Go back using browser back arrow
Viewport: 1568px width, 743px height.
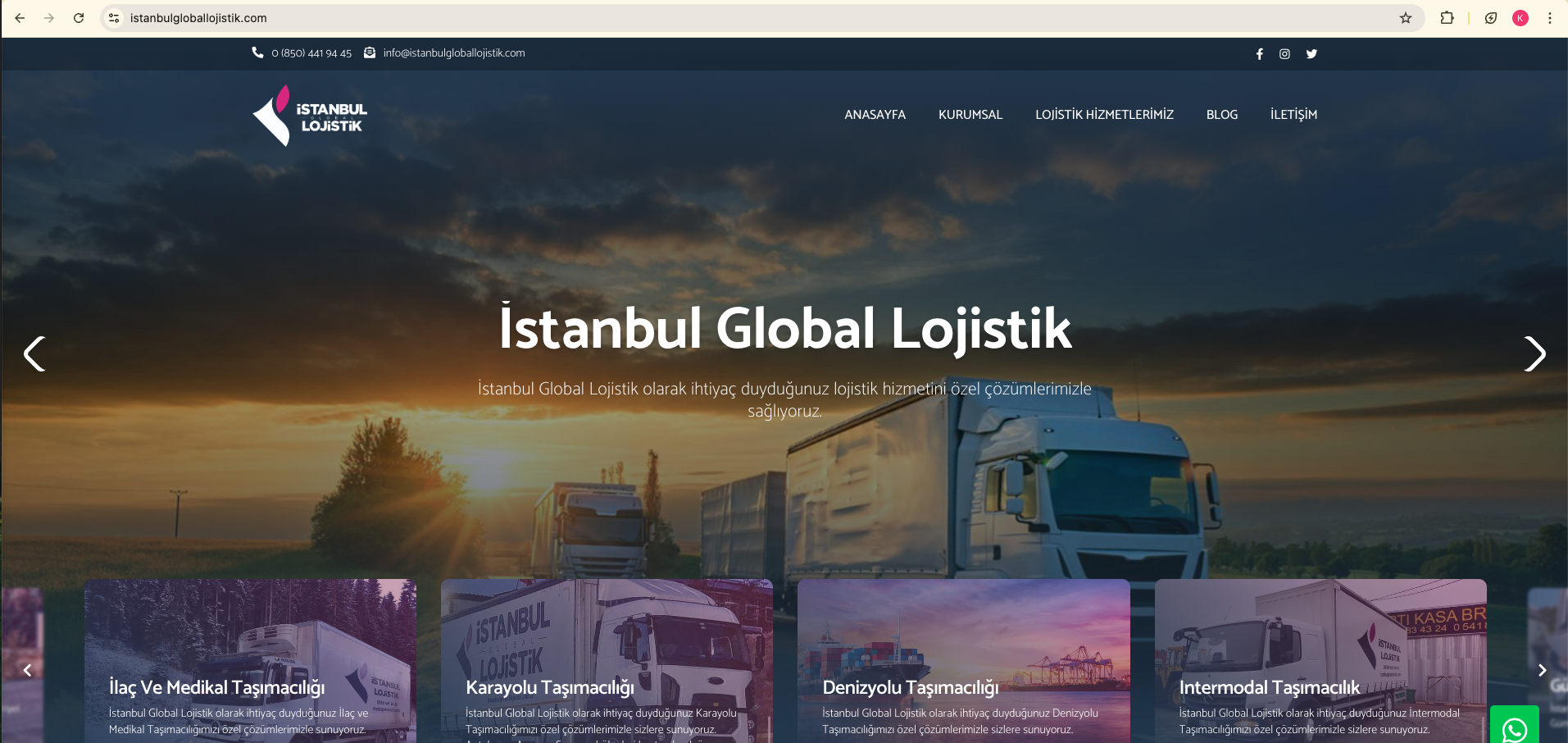(20, 18)
